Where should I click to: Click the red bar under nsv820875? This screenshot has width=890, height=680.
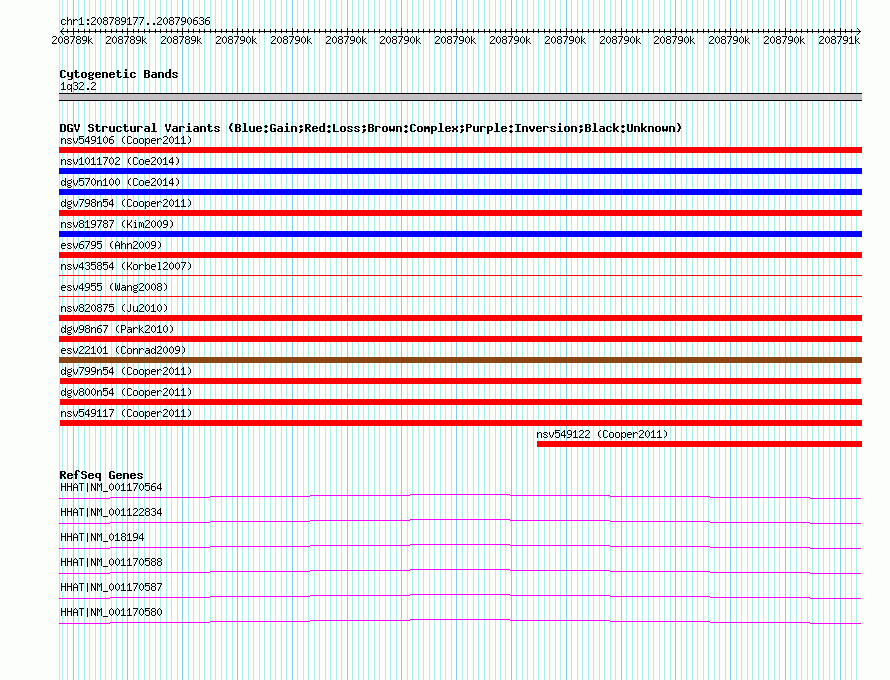[x=460, y=318]
